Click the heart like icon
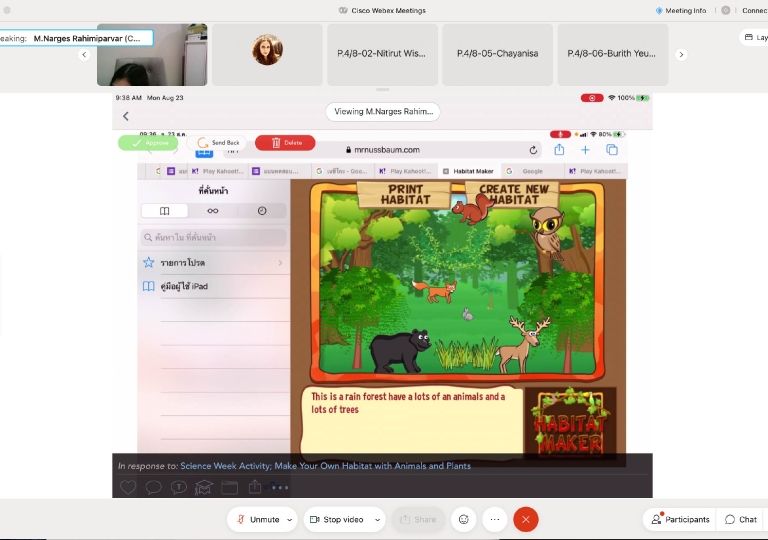Viewport: 768px width, 540px height. coord(128,487)
